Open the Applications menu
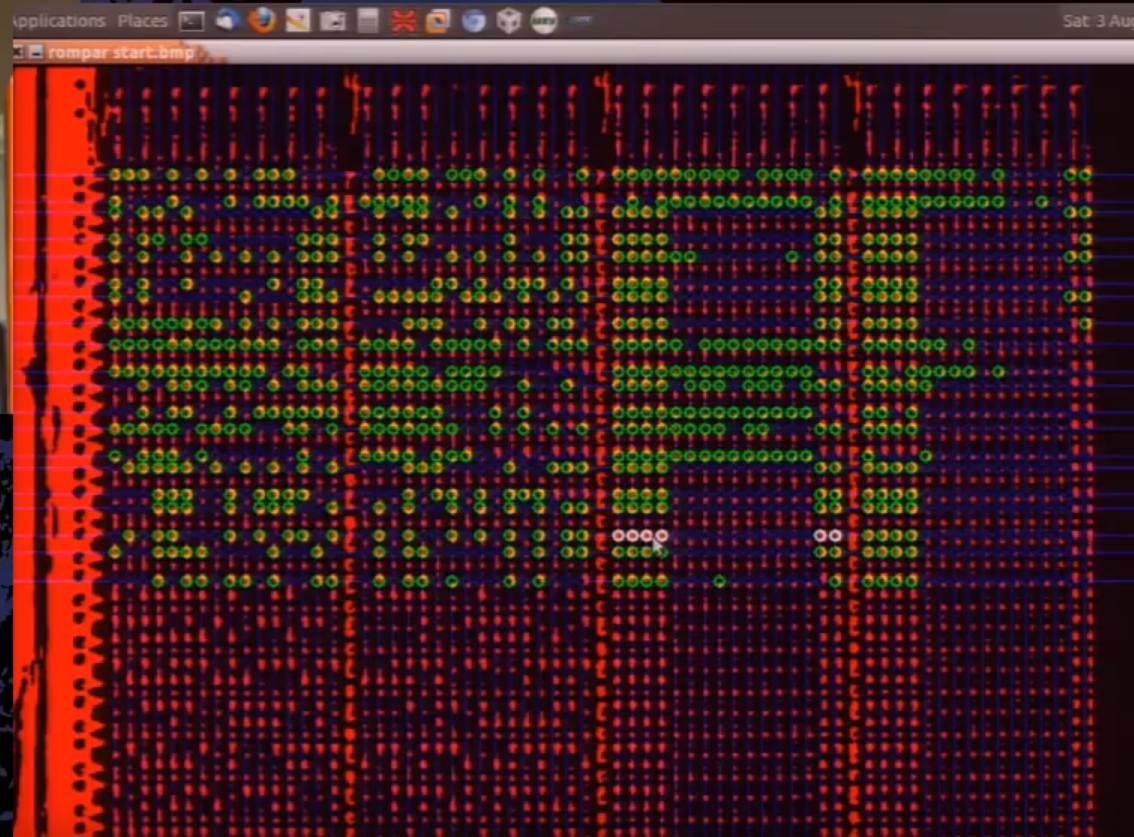Viewport: 1134px width, 837px height. (x=56, y=20)
